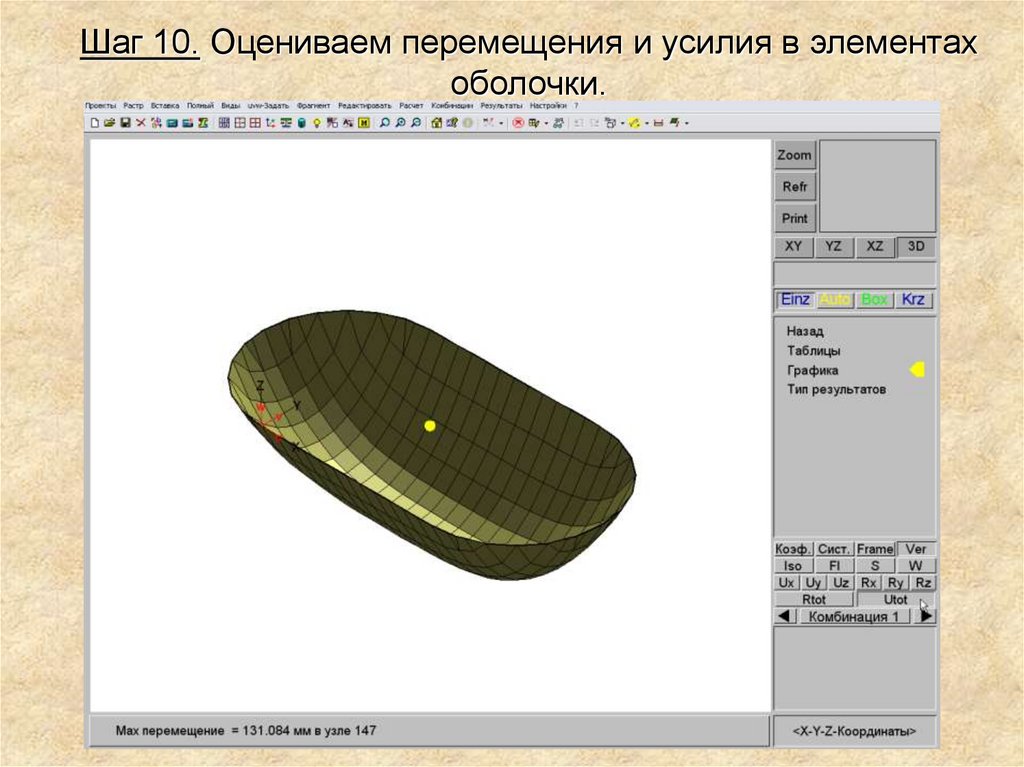Image resolution: width=1024 pixels, height=767 pixels.
Task: Open the Результаты menu
Action: 501,105
